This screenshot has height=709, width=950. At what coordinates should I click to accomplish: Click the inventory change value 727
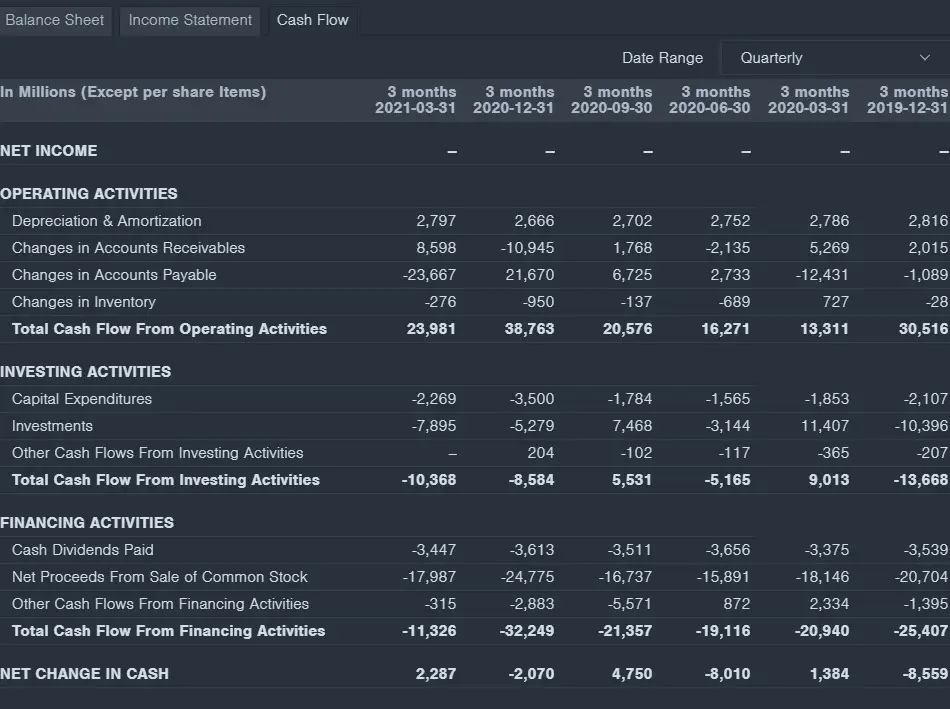[835, 302]
